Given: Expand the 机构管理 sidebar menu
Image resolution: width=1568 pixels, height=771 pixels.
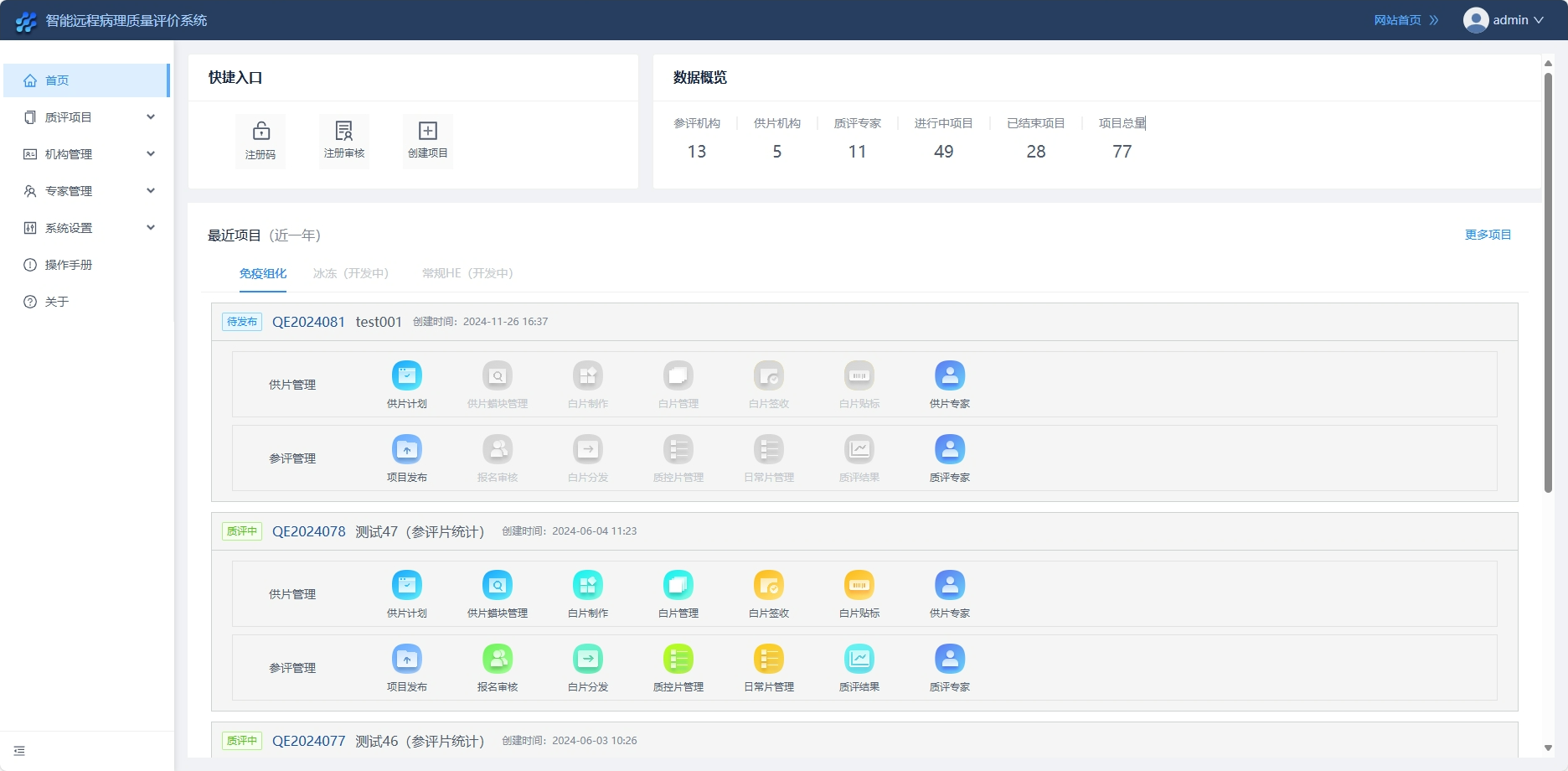Looking at the screenshot, I should [87, 154].
